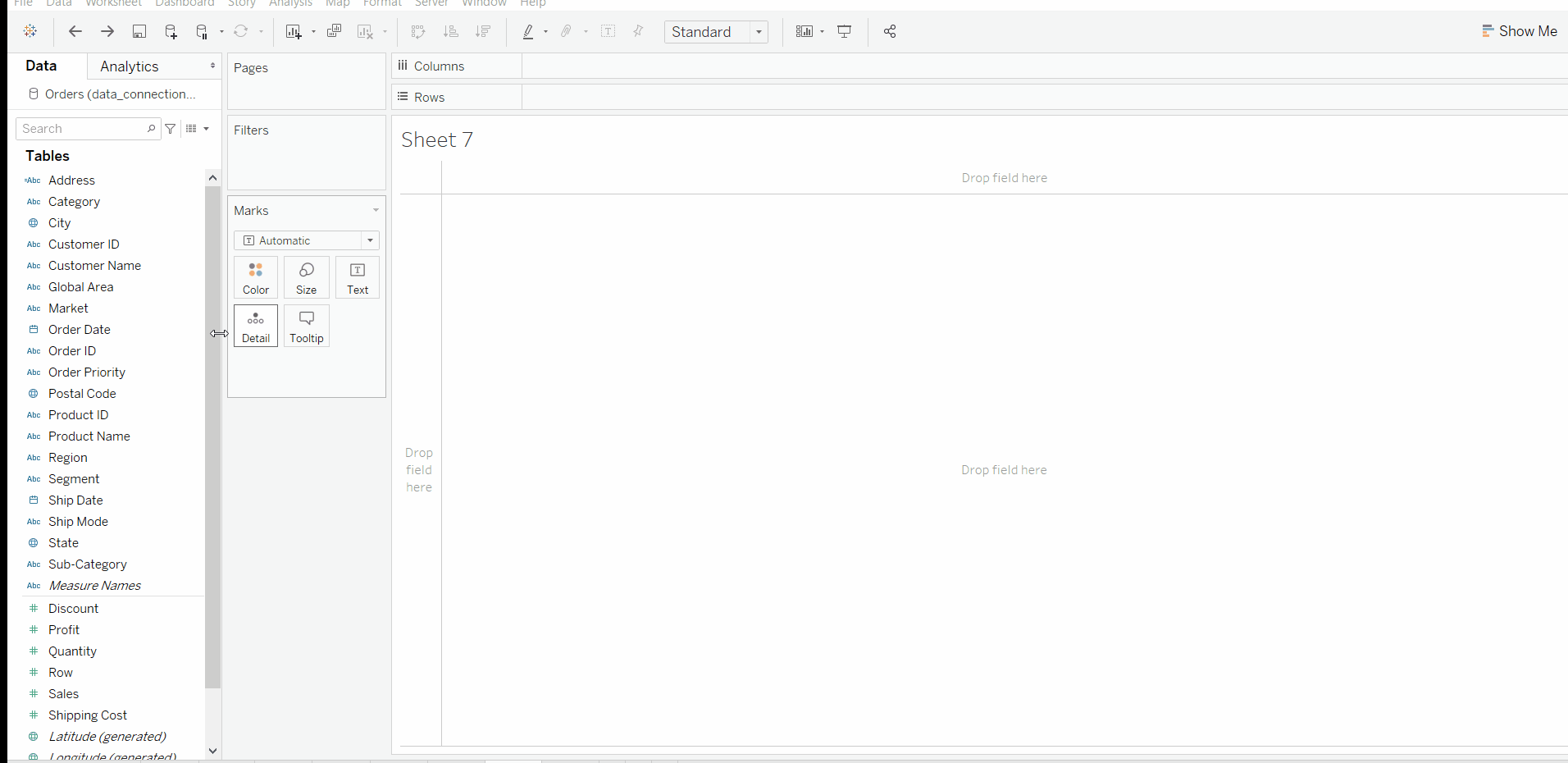This screenshot has height=763, width=1568.
Task: Click the New Data Source icon
Action: tap(171, 31)
